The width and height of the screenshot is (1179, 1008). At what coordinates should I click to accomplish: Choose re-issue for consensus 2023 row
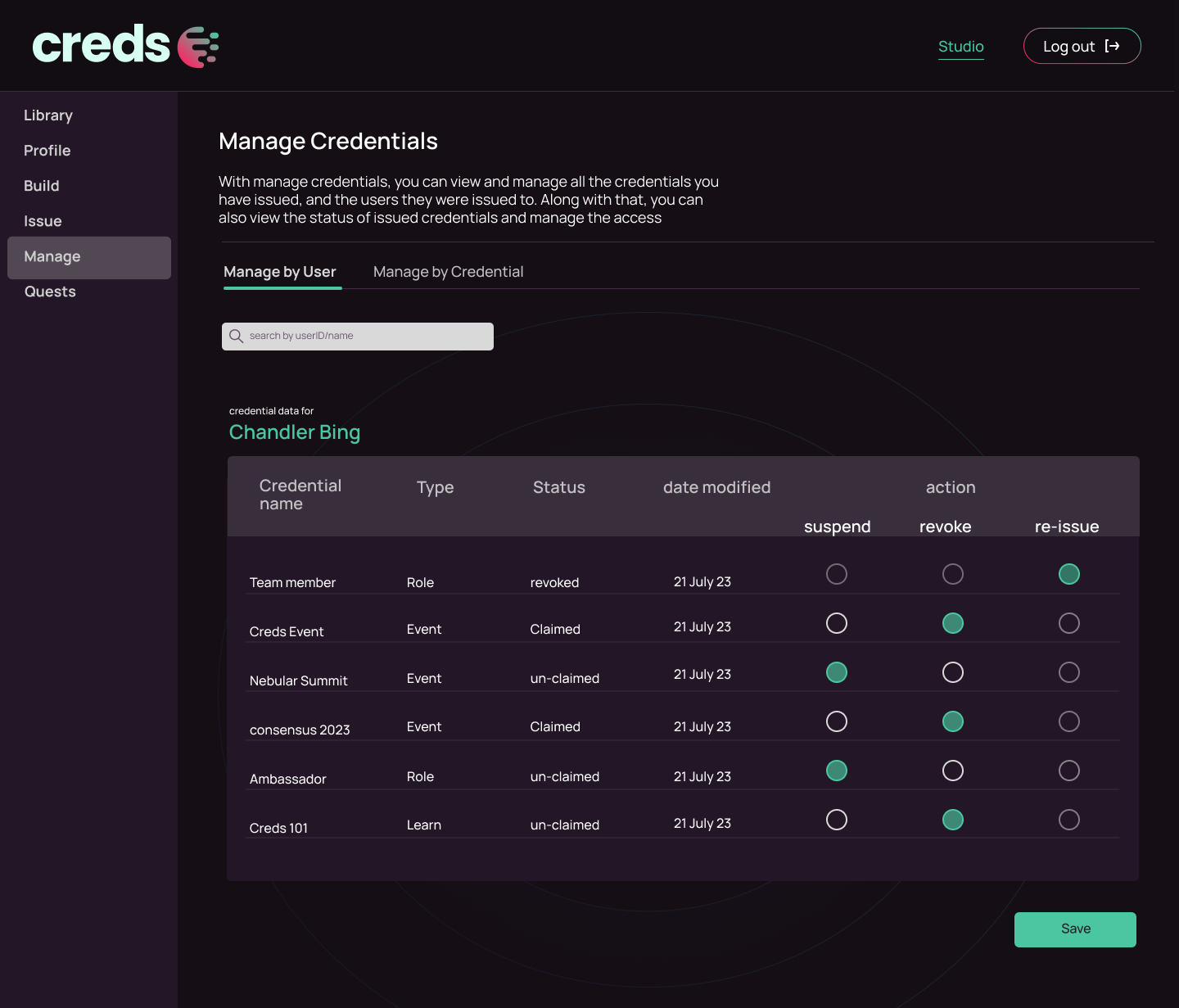pyautogui.click(x=1069, y=721)
